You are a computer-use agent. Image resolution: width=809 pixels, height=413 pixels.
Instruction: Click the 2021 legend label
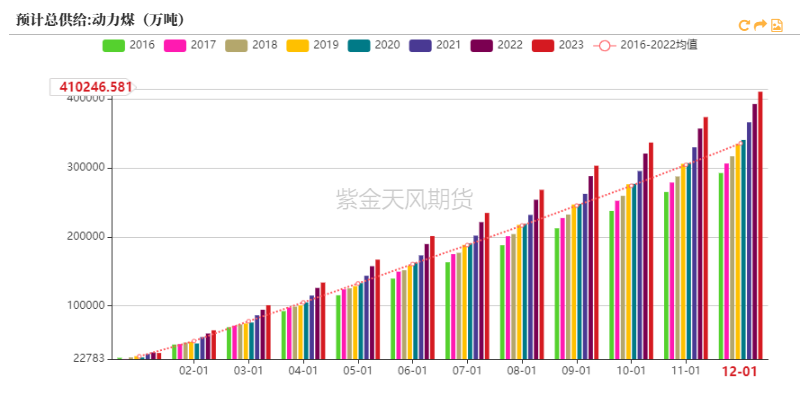click(448, 45)
